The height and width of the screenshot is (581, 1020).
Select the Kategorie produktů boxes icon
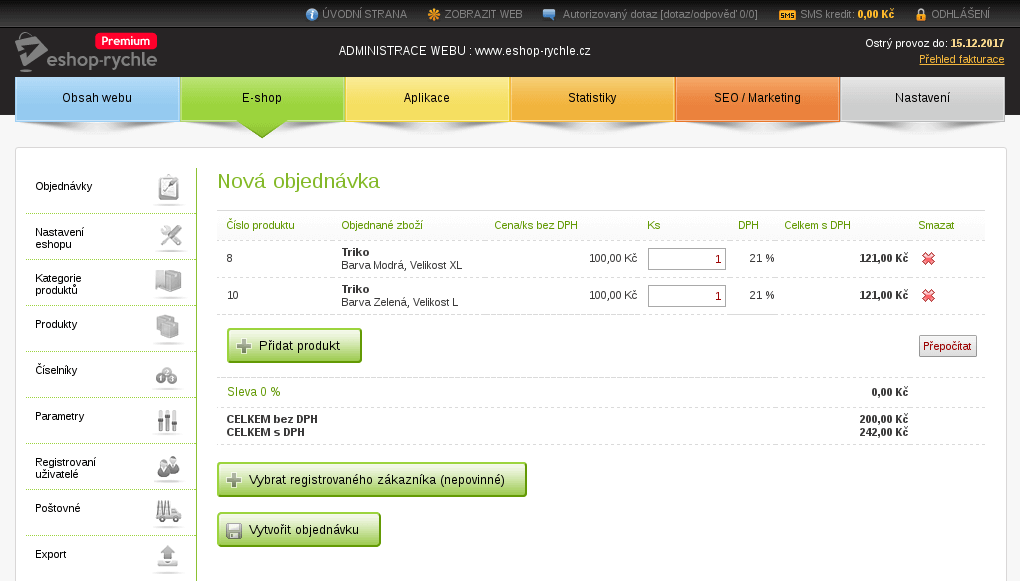point(168,283)
